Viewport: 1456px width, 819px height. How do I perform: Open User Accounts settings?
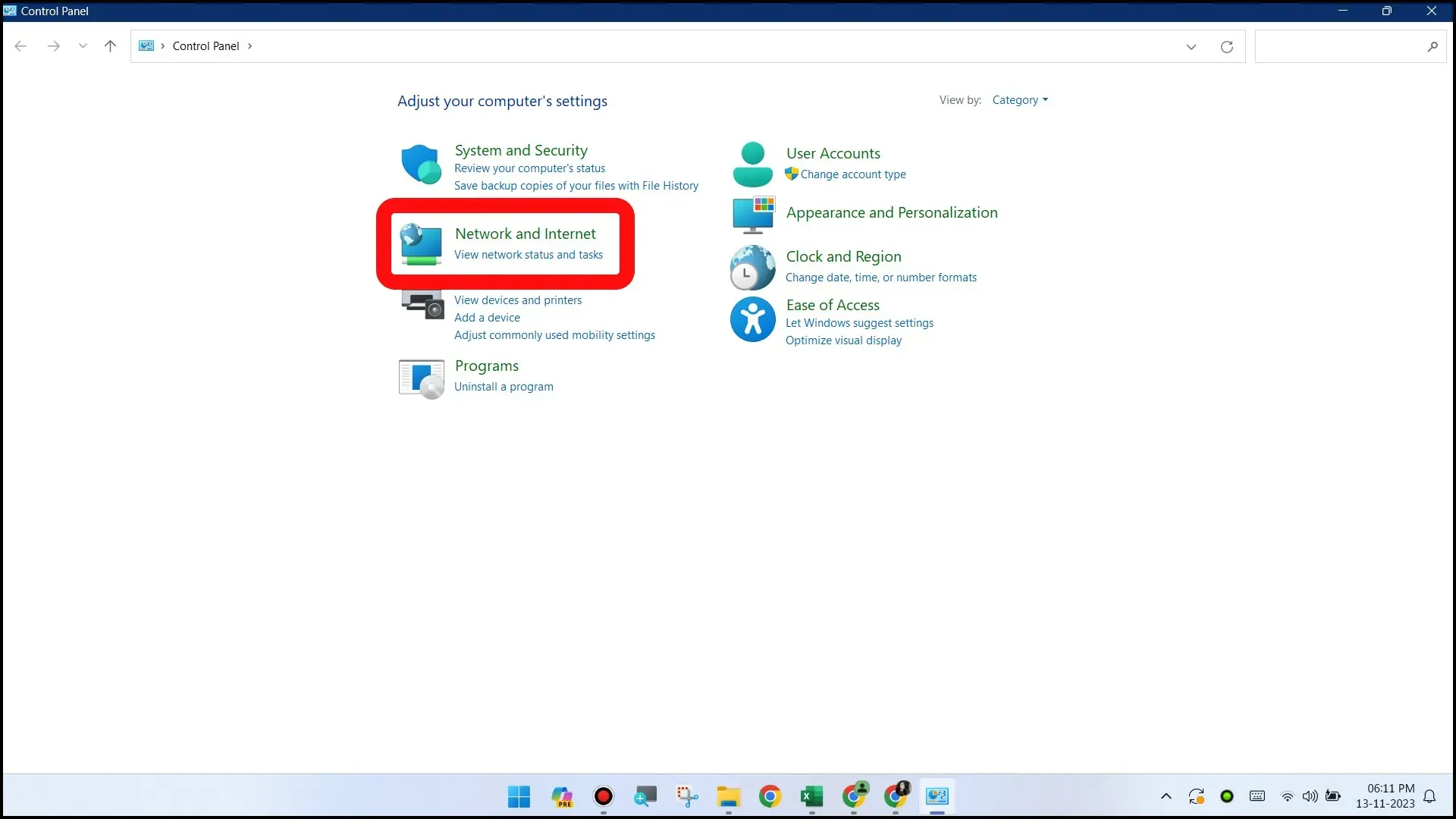[x=834, y=153]
